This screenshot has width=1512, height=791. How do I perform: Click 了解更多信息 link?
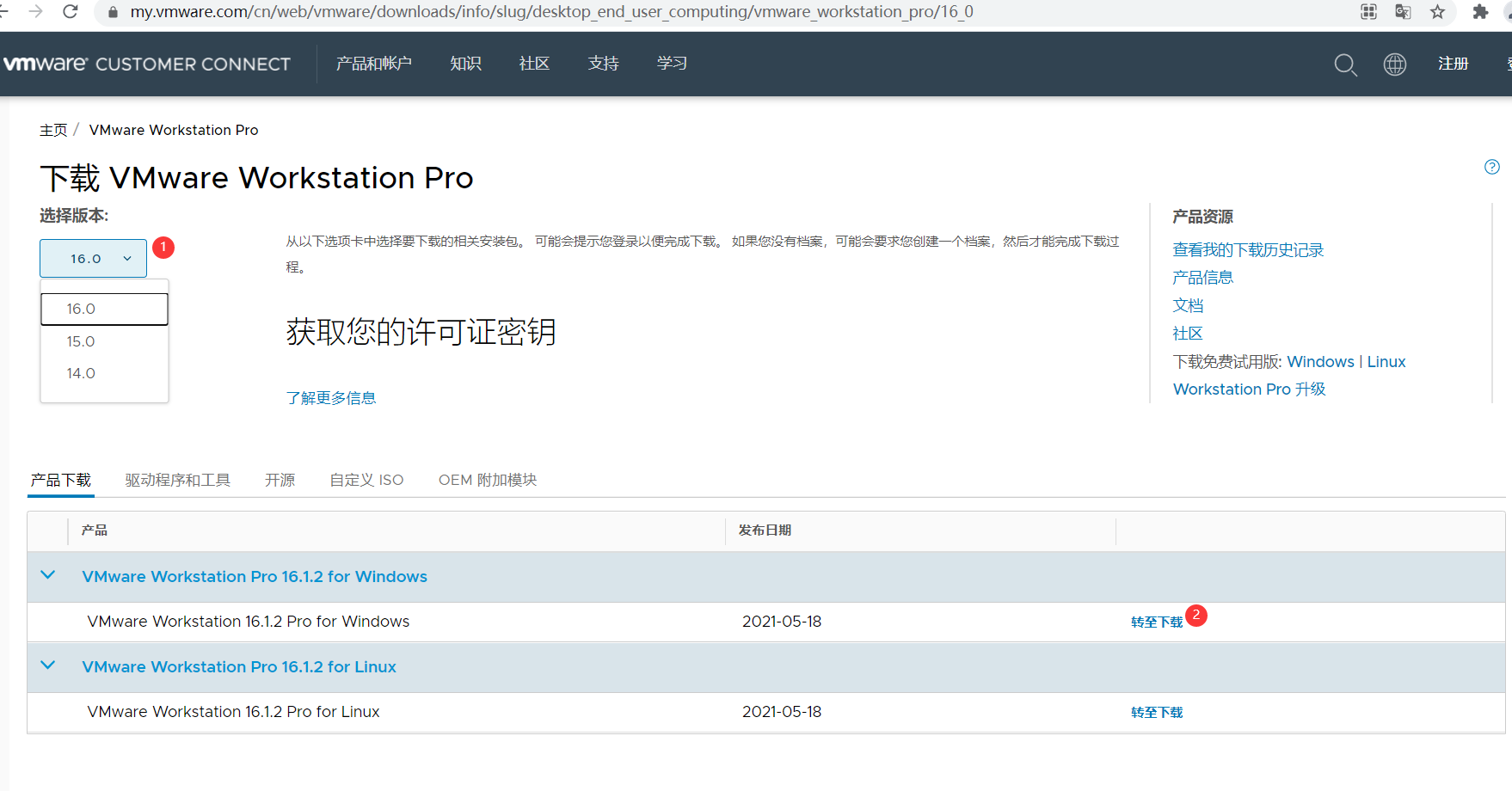331,398
